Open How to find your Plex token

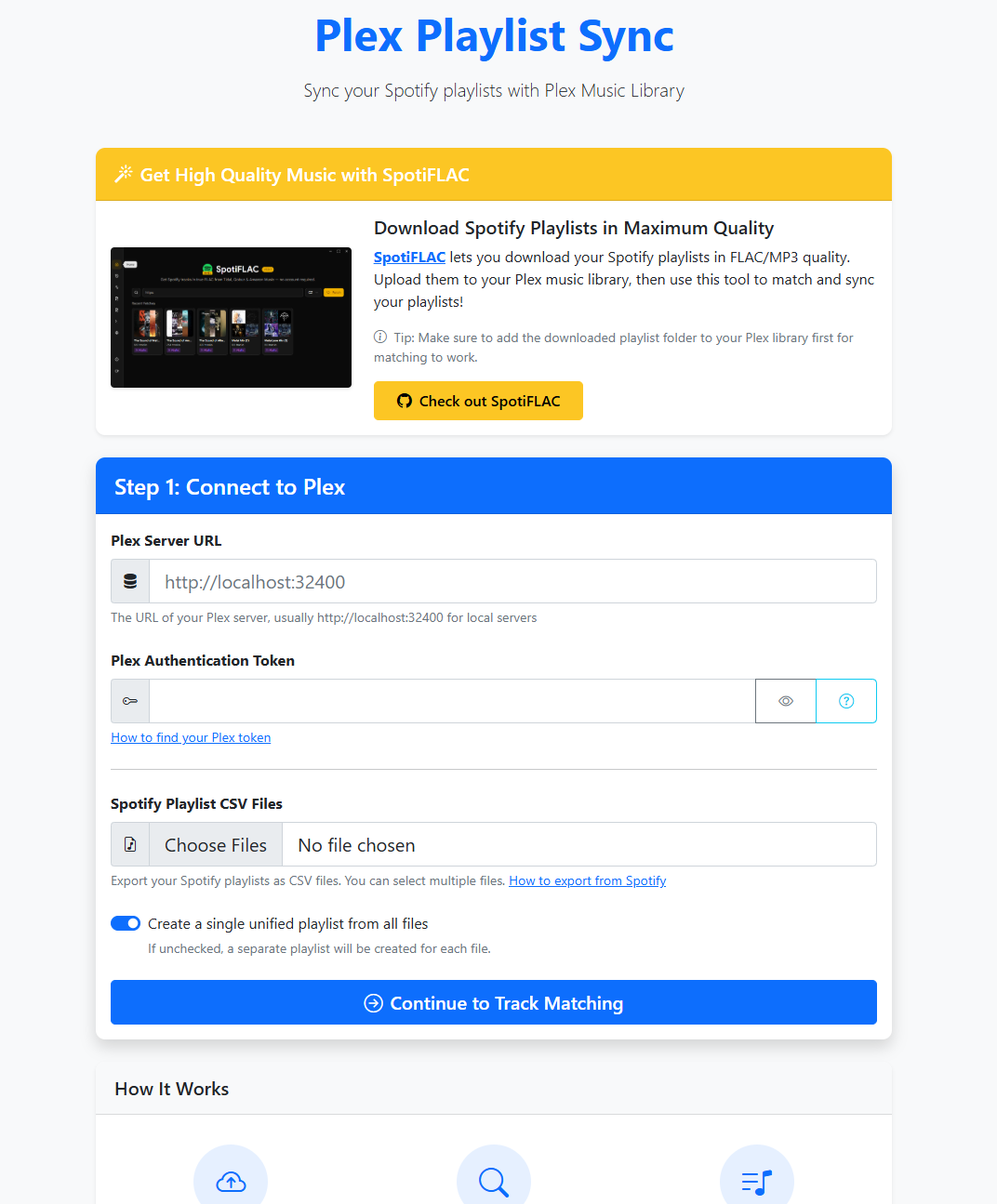pyautogui.click(x=191, y=737)
